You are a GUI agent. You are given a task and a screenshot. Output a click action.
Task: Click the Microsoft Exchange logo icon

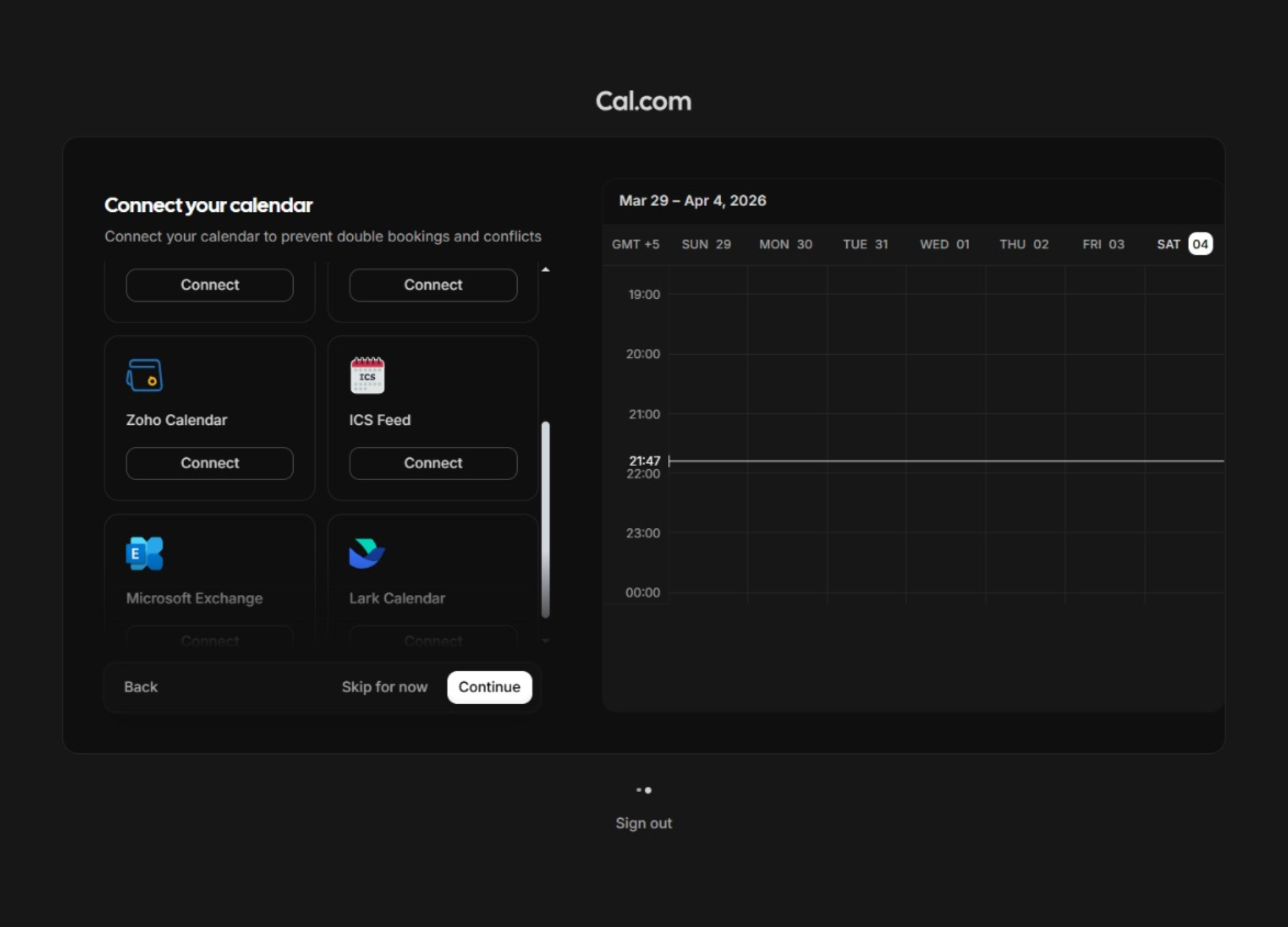(145, 554)
